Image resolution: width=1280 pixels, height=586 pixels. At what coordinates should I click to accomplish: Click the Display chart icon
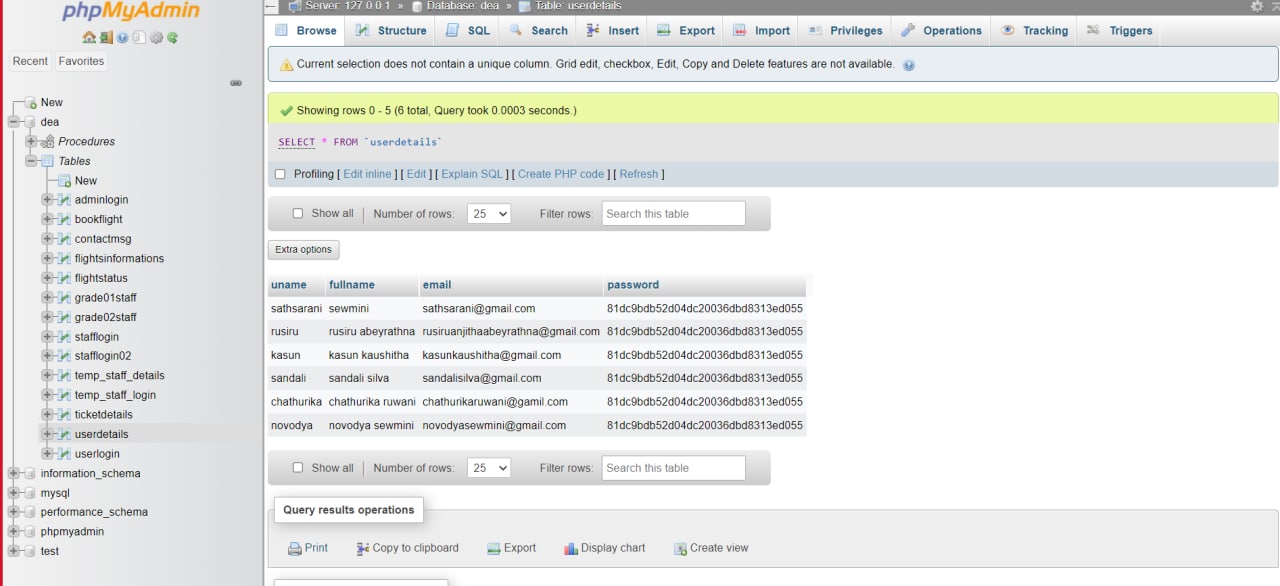[571, 548]
